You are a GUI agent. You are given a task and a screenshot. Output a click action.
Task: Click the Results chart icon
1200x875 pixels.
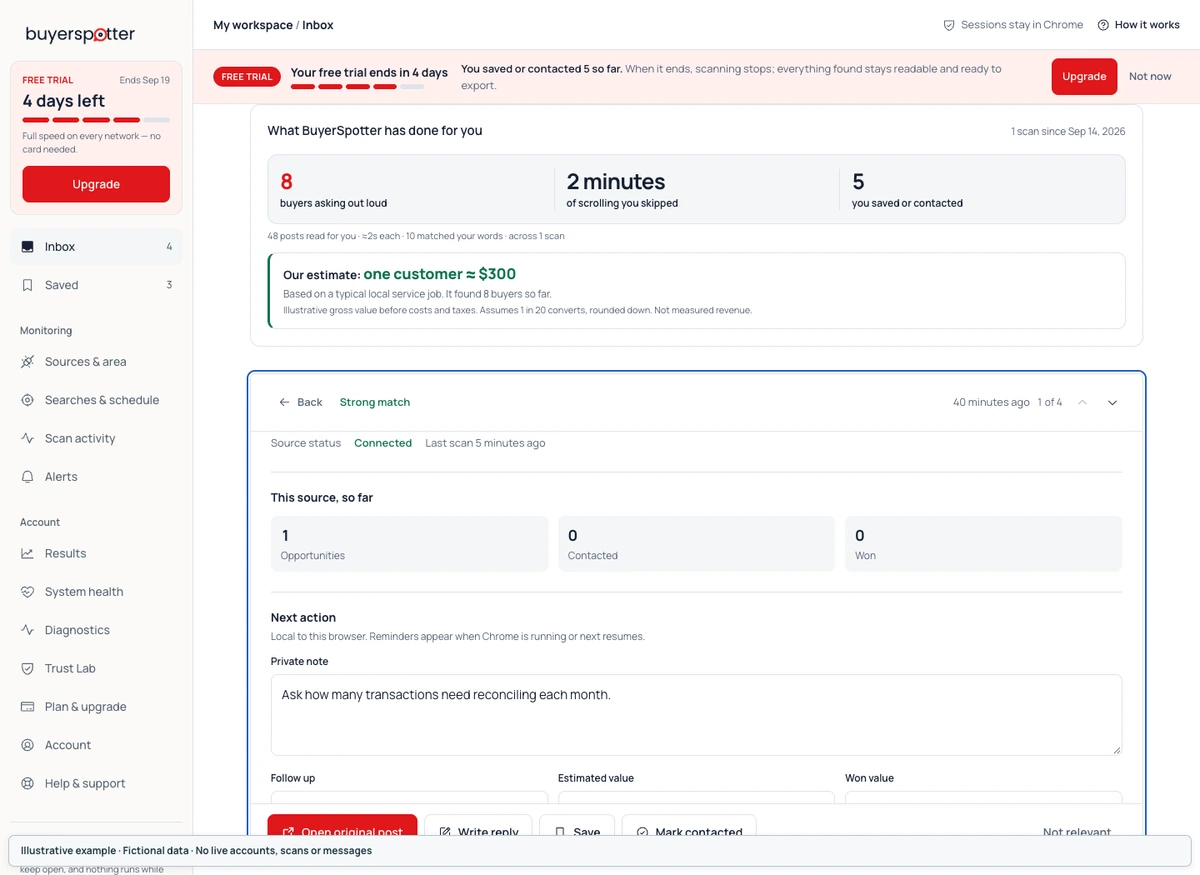(x=27, y=553)
